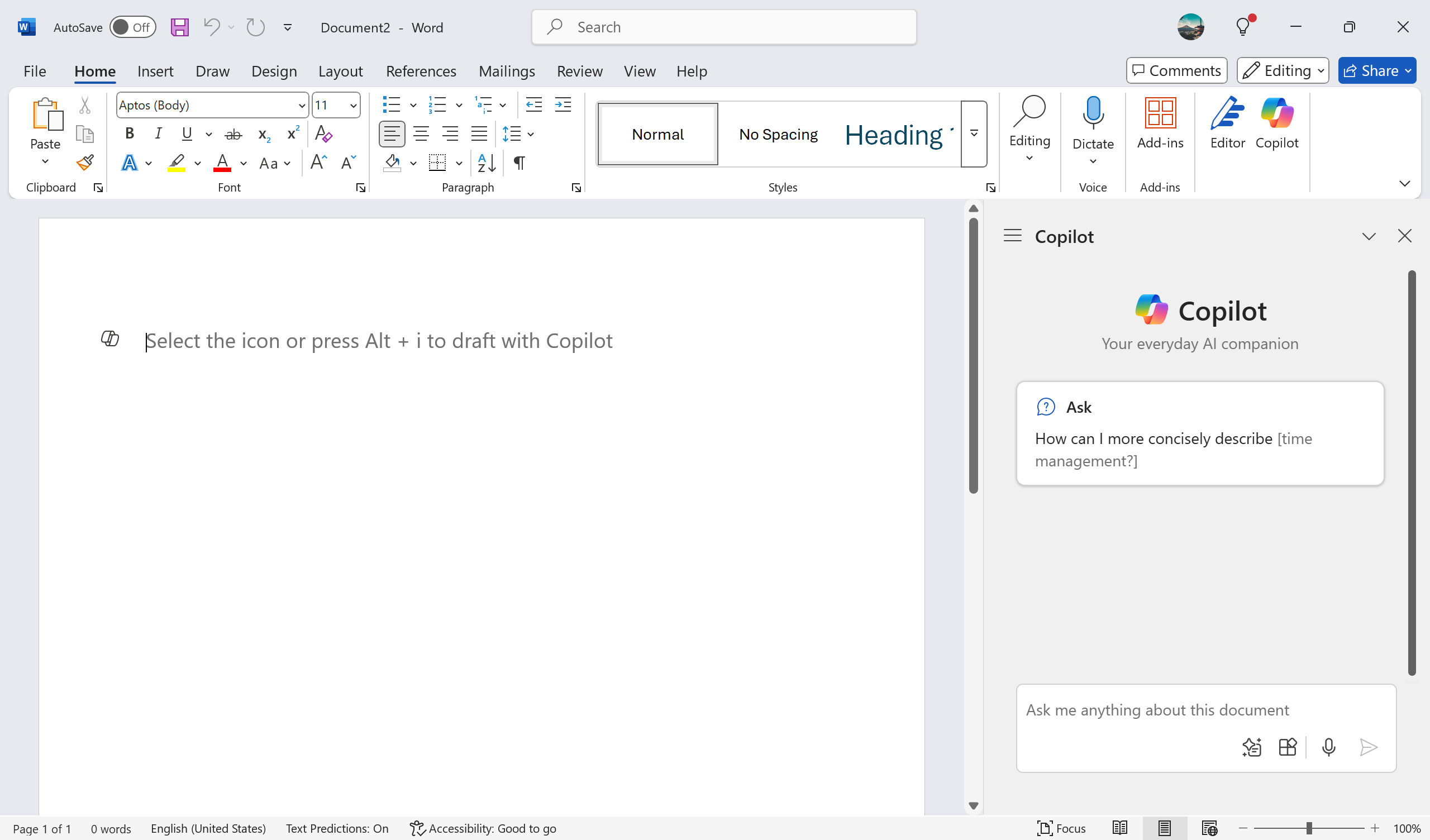Click the Sort A-Z icon
This screenshot has height=840, width=1430.
click(487, 163)
